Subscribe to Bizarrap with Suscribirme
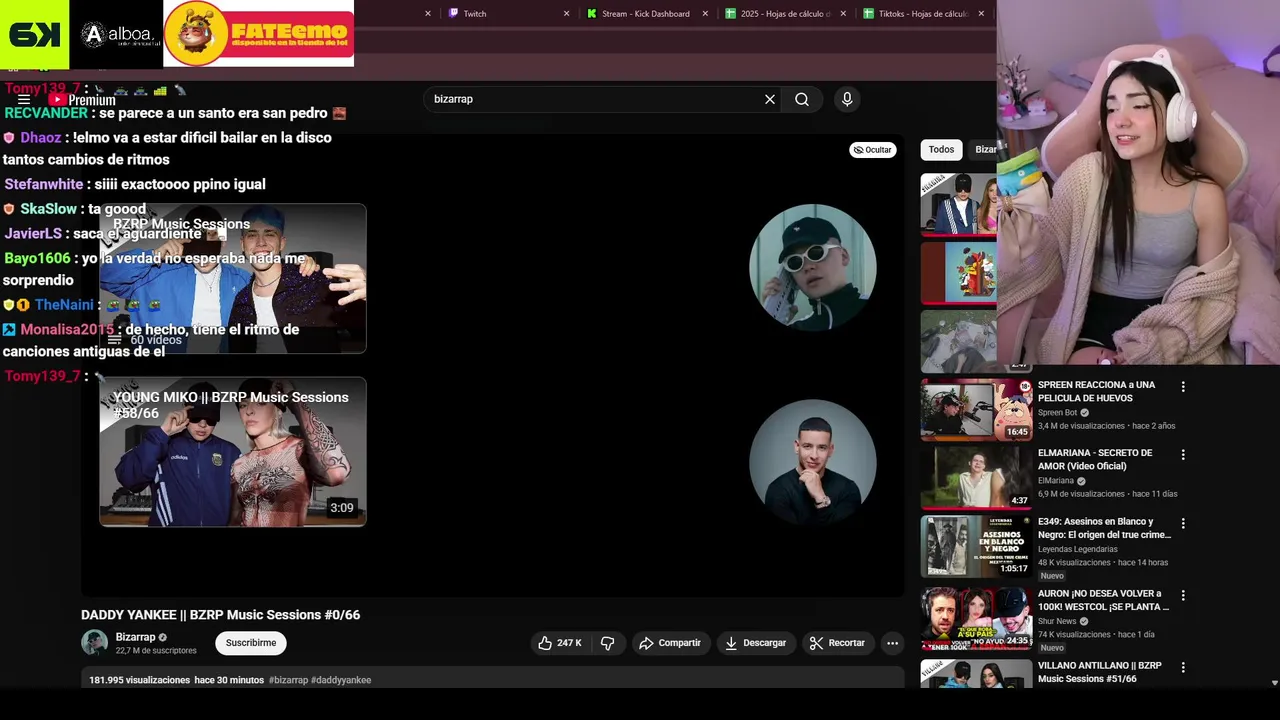Screen dimensions: 1280x720 click(x=251, y=643)
